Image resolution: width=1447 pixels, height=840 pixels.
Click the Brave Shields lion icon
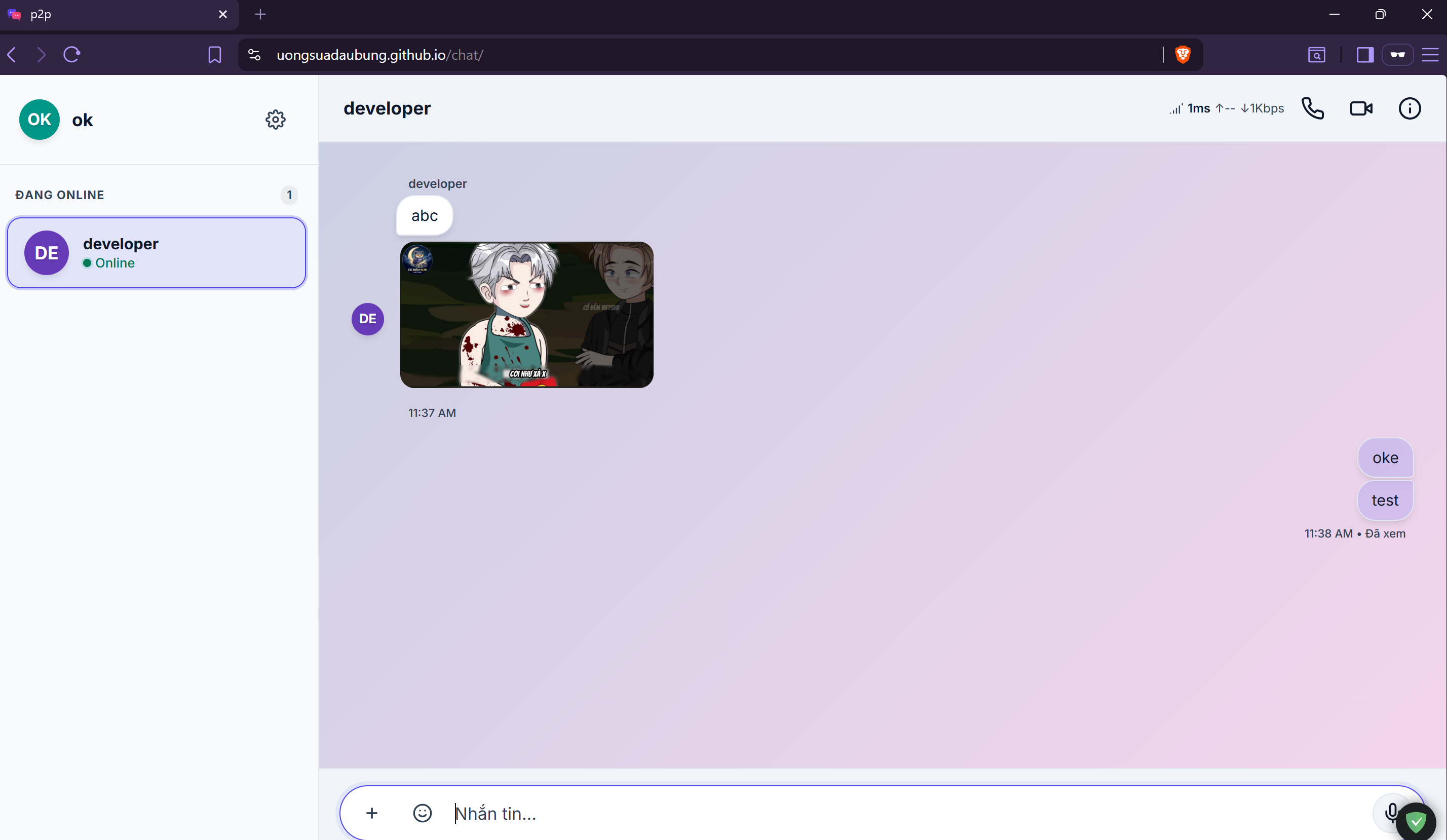coord(1183,55)
